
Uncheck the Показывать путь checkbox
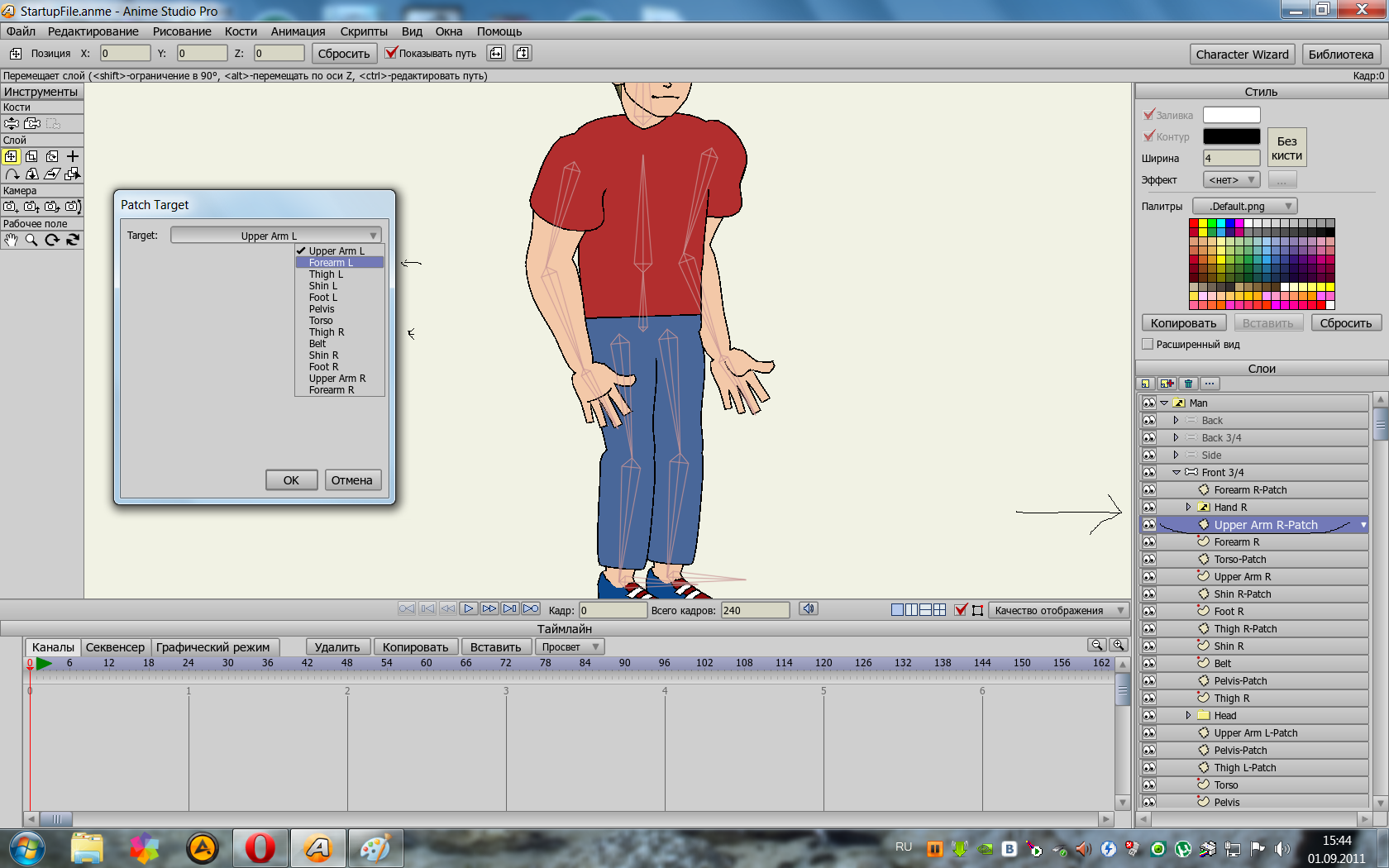click(391, 53)
